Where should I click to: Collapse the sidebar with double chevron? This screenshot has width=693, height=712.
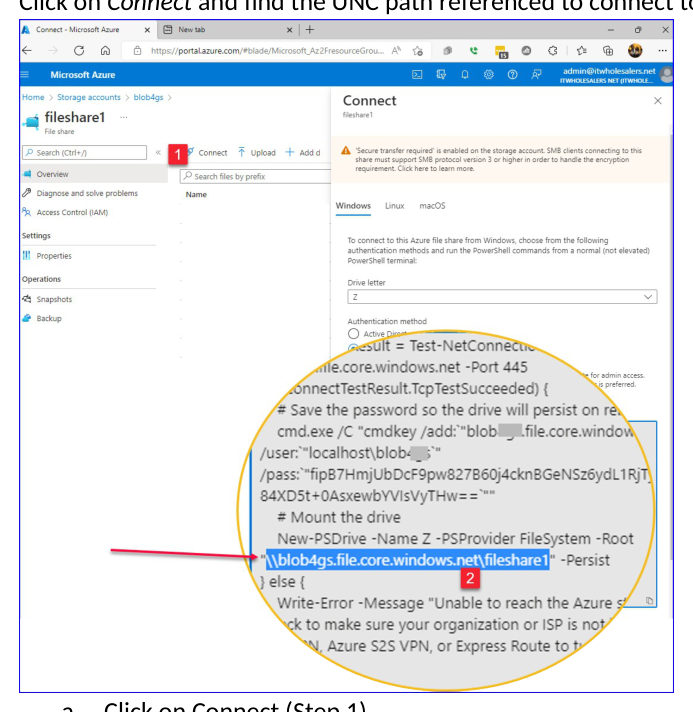click(158, 153)
